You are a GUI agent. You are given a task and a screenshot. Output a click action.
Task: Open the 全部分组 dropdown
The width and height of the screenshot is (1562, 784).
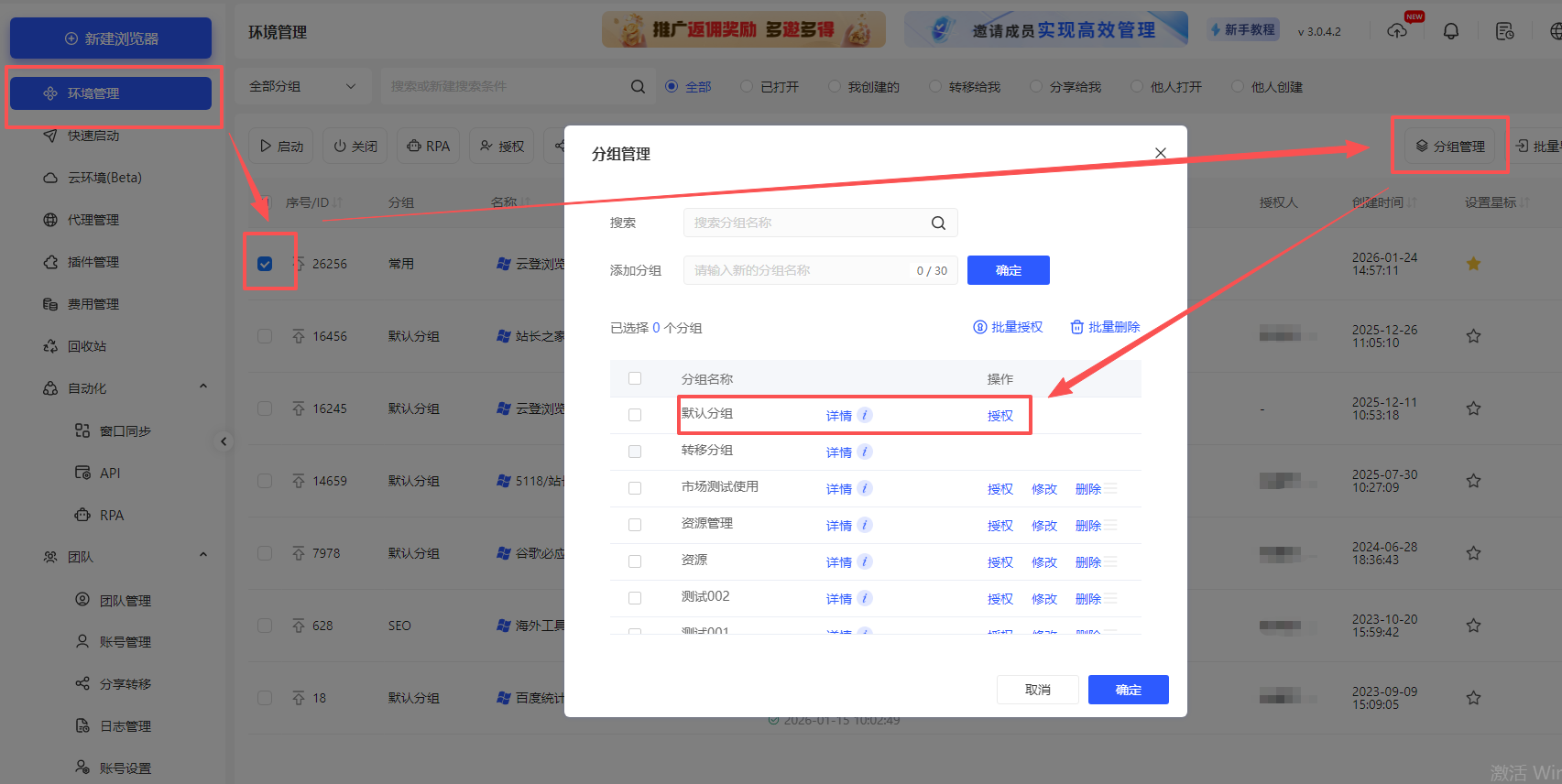tap(303, 86)
